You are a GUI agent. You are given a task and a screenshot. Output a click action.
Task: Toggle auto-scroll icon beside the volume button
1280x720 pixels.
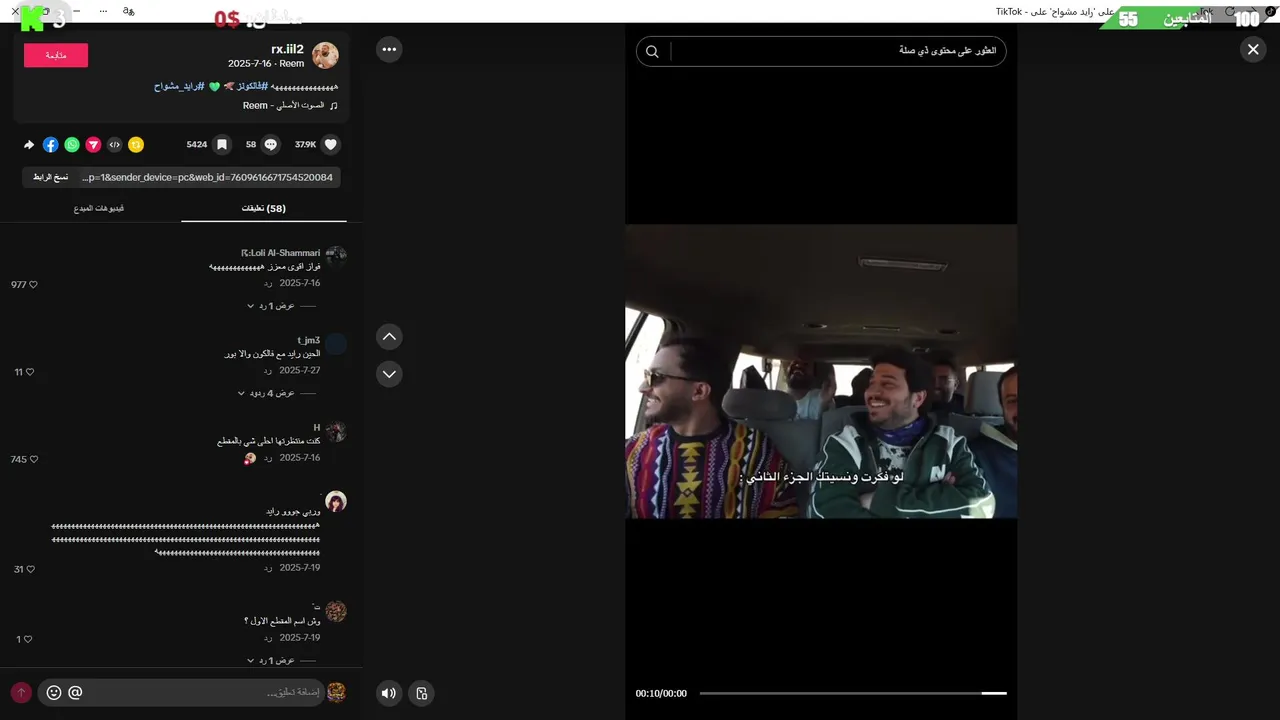[x=421, y=693]
